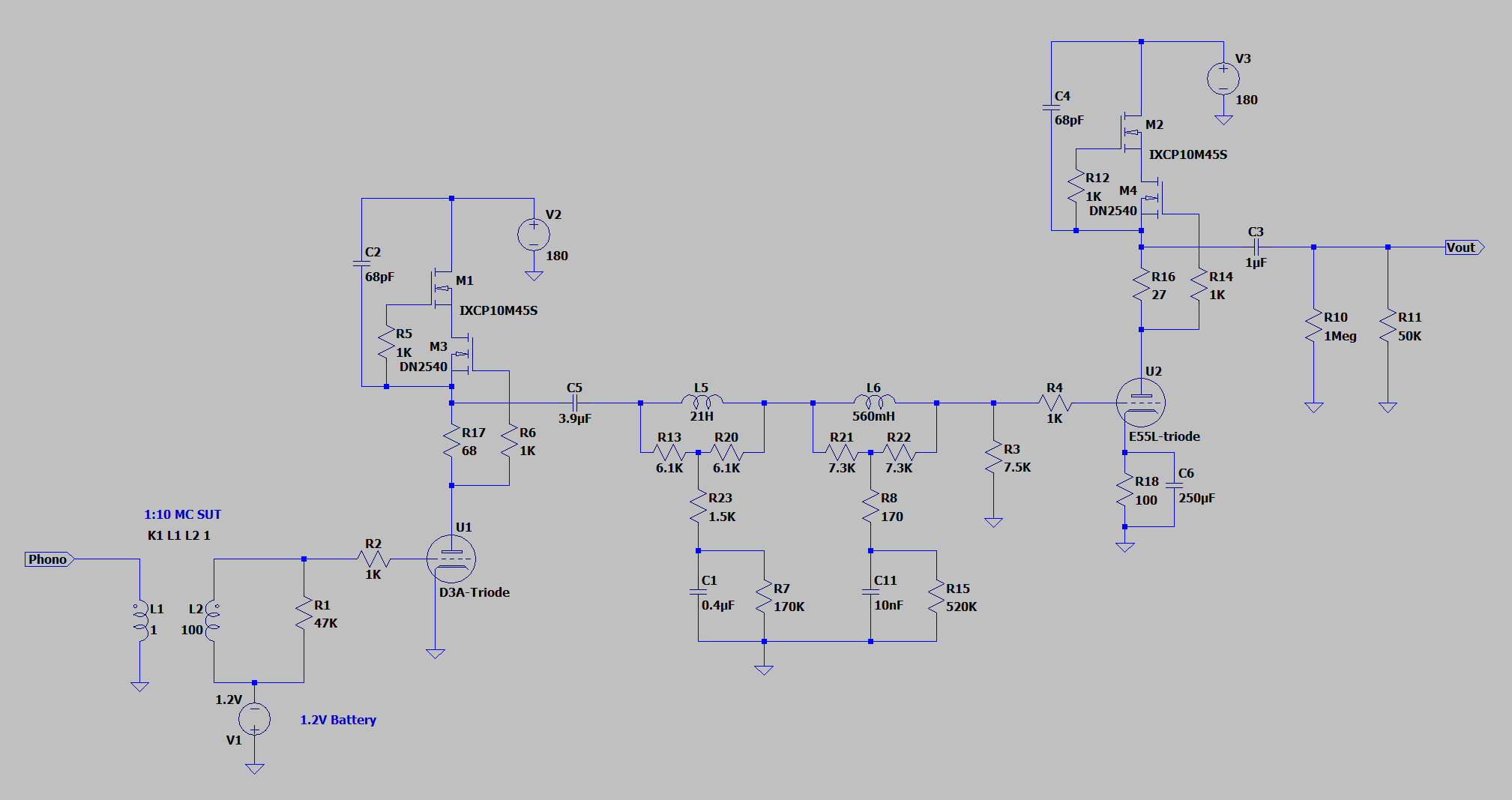Click the Vout output port label

pos(1465,247)
